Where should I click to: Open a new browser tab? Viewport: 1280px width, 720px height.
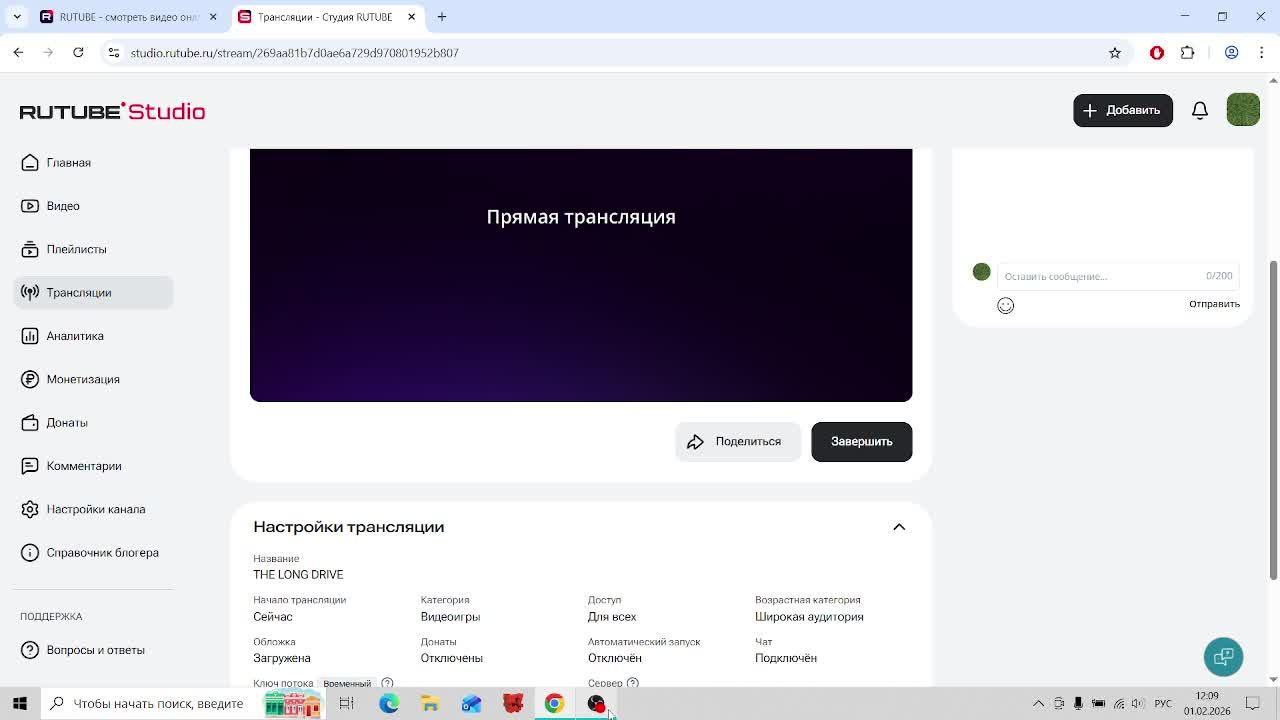click(441, 17)
